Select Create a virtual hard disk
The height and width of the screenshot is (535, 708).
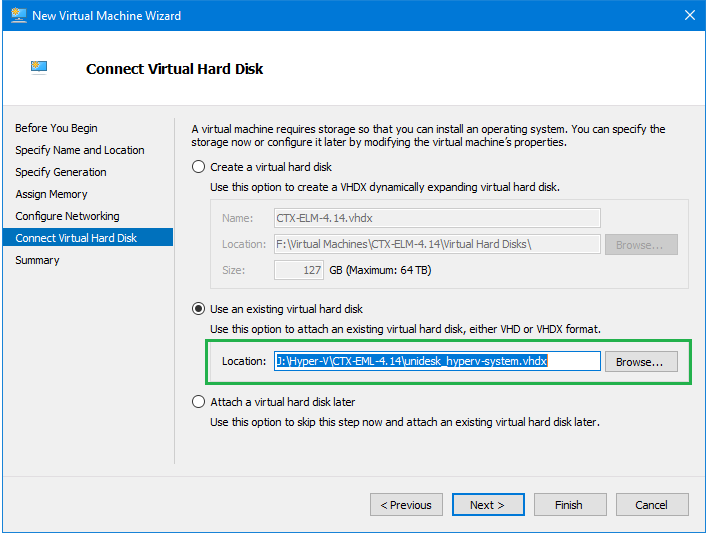pos(198,167)
